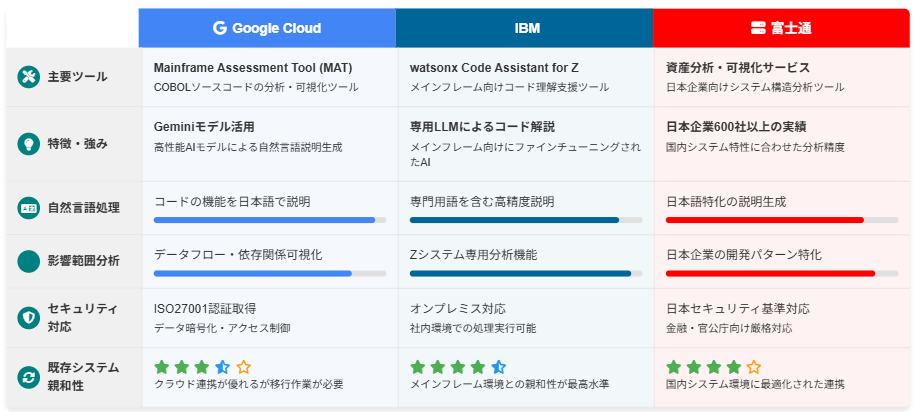Click '国内システム特性に合わせた分析精度' text

[x=755, y=147]
